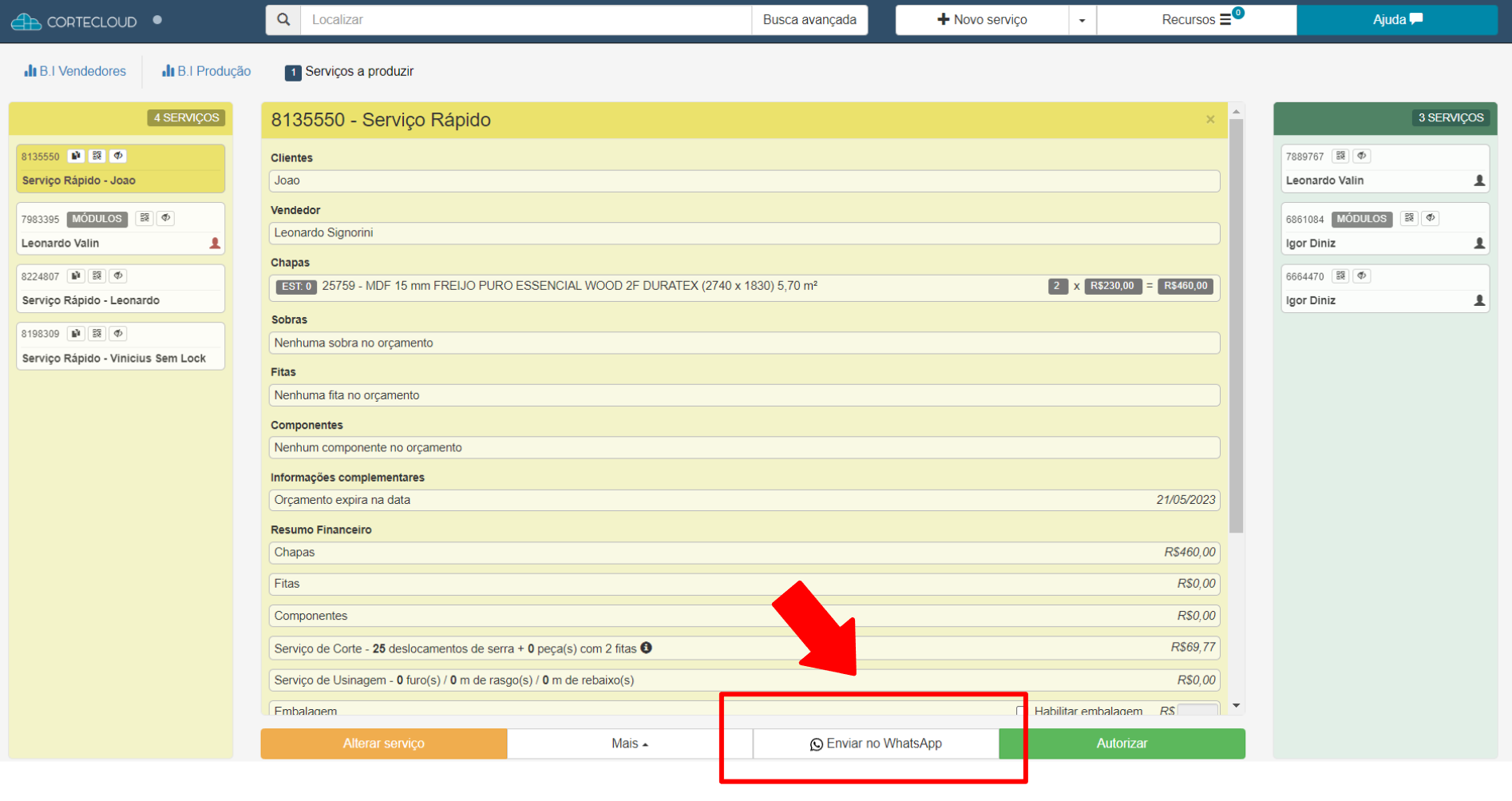Toggle the eye visibility icon on service 6861084
Viewport: 1512px width, 801px height.
pos(1431,218)
